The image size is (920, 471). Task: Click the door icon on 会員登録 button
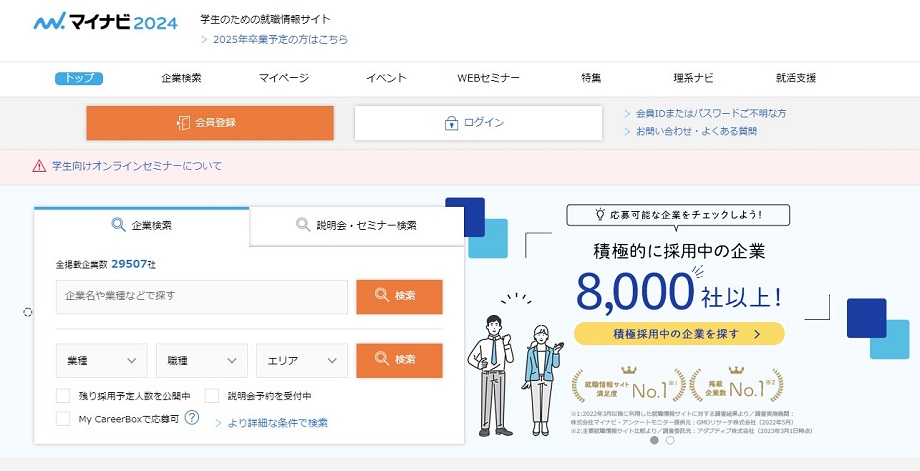pyautogui.click(x=183, y=123)
